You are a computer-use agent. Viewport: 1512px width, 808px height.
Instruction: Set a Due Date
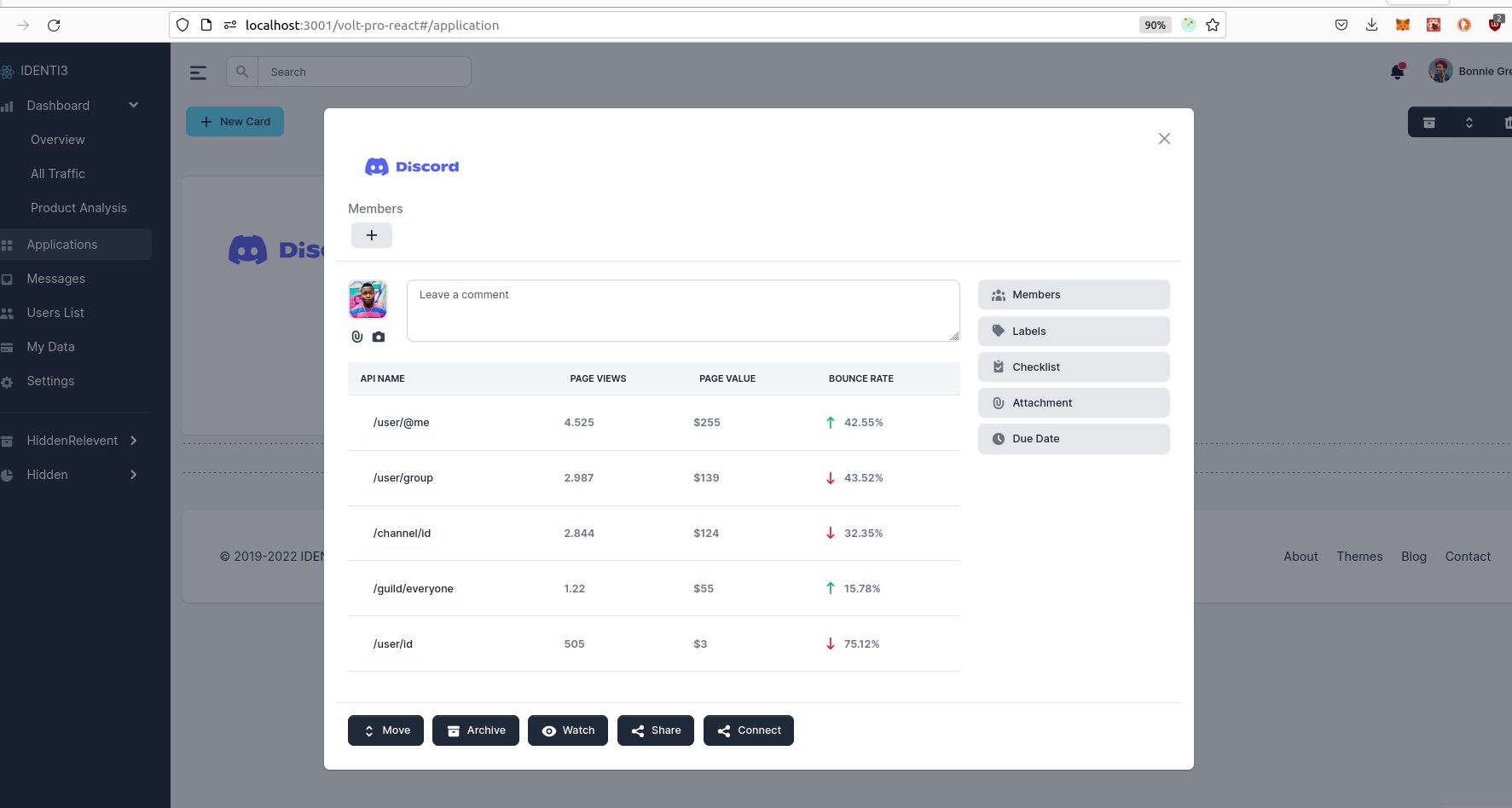(1074, 439)
